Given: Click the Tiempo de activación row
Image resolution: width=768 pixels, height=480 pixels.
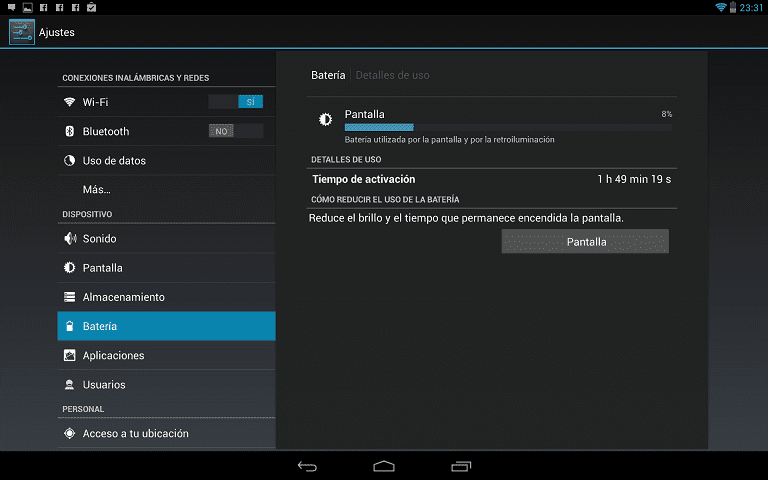Looking at the screenshot, I should click(x=492, y=179).
